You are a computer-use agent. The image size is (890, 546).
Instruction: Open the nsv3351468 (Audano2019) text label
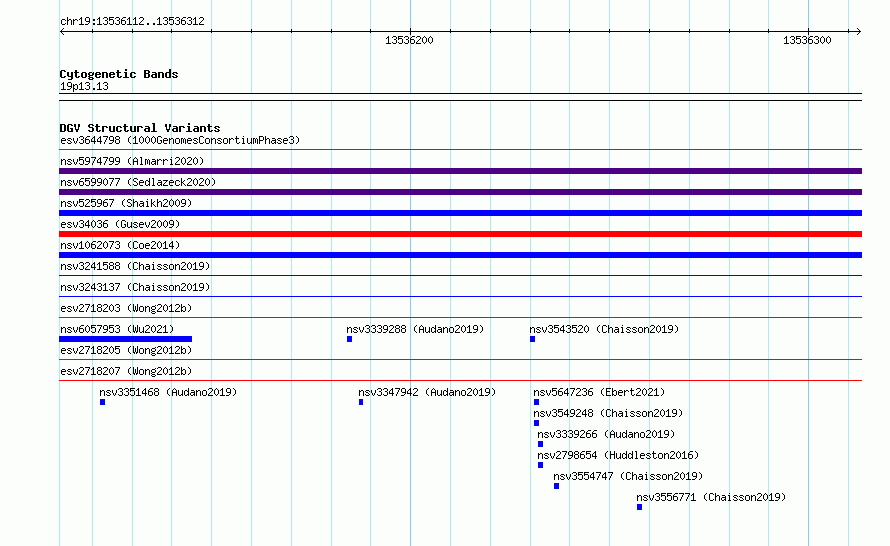pos(168,392)
